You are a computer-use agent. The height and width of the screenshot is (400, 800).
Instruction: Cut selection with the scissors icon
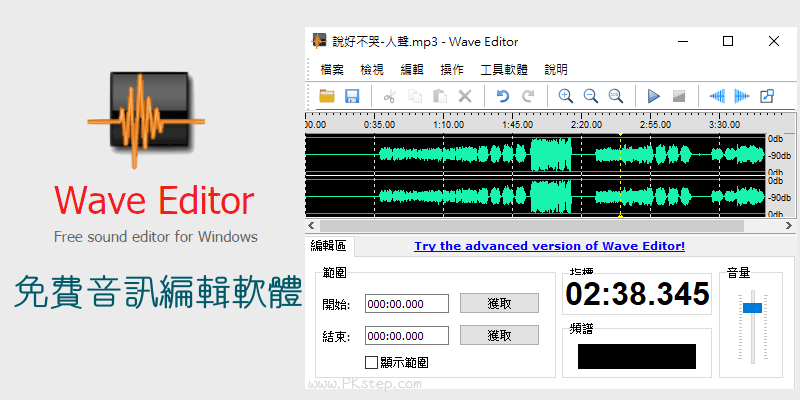[x=389, y=96]
